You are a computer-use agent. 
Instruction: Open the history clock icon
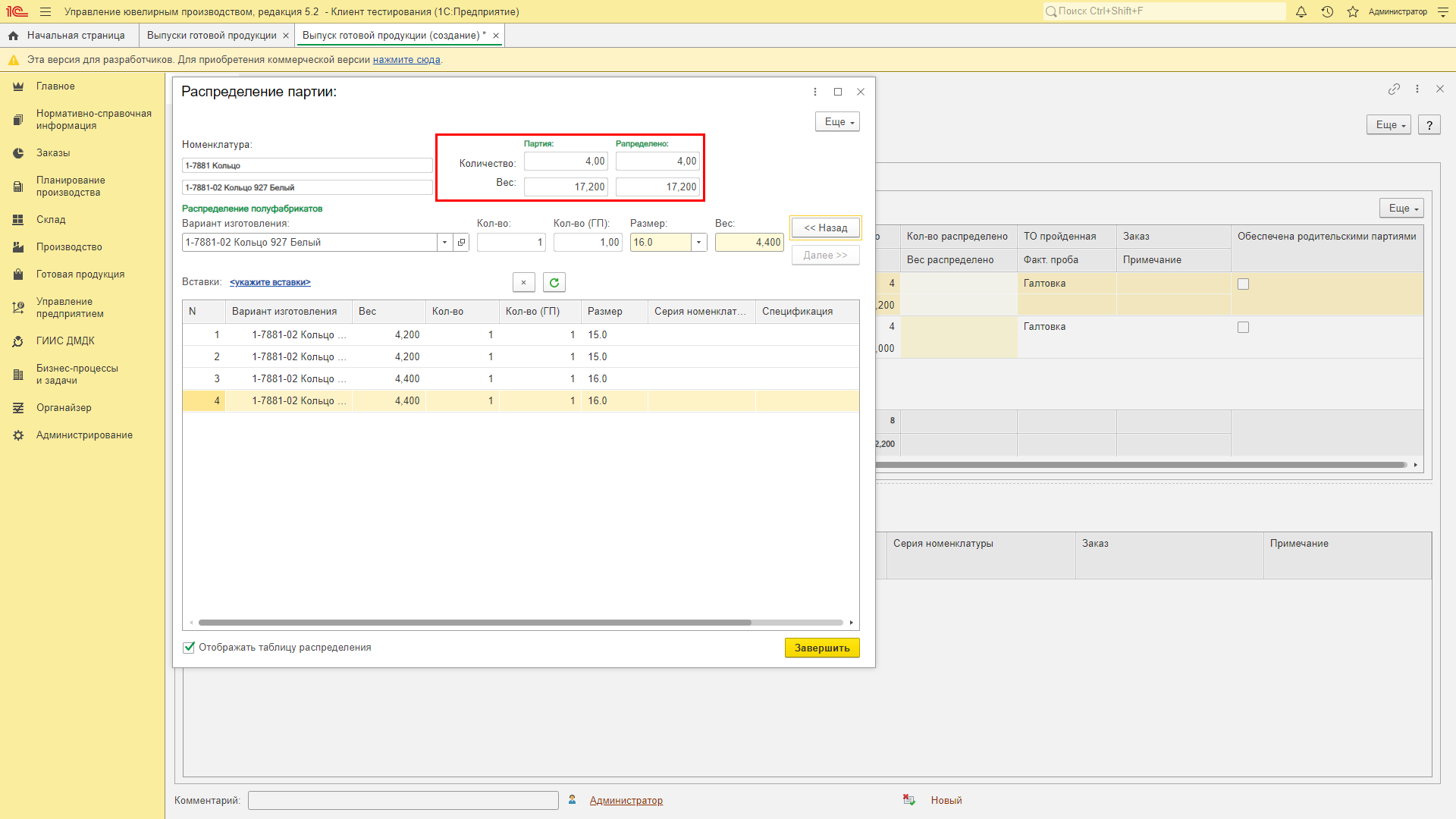[x=1327, y=11]
